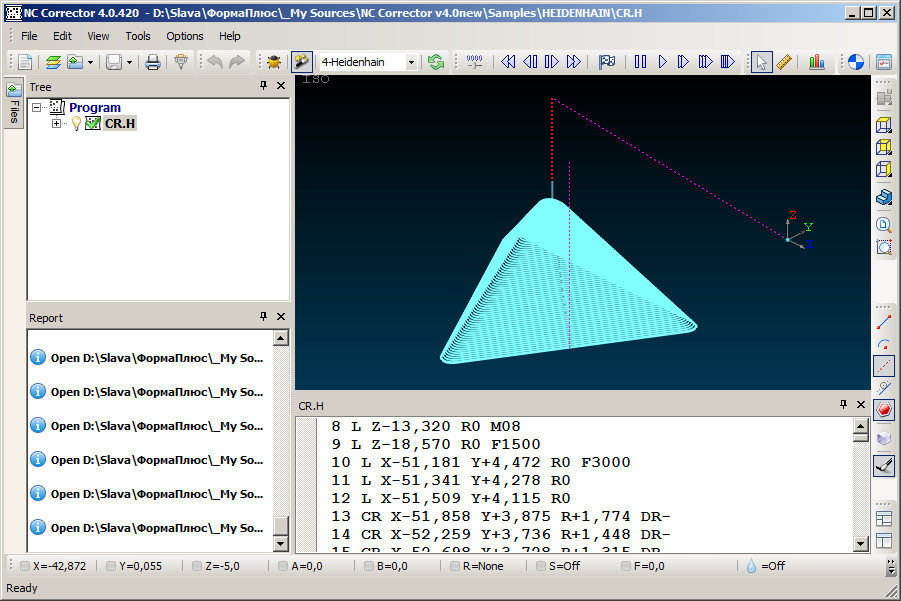Expand the CR.H tree node
The image size is (901, 601).
[x=57, y=123]
